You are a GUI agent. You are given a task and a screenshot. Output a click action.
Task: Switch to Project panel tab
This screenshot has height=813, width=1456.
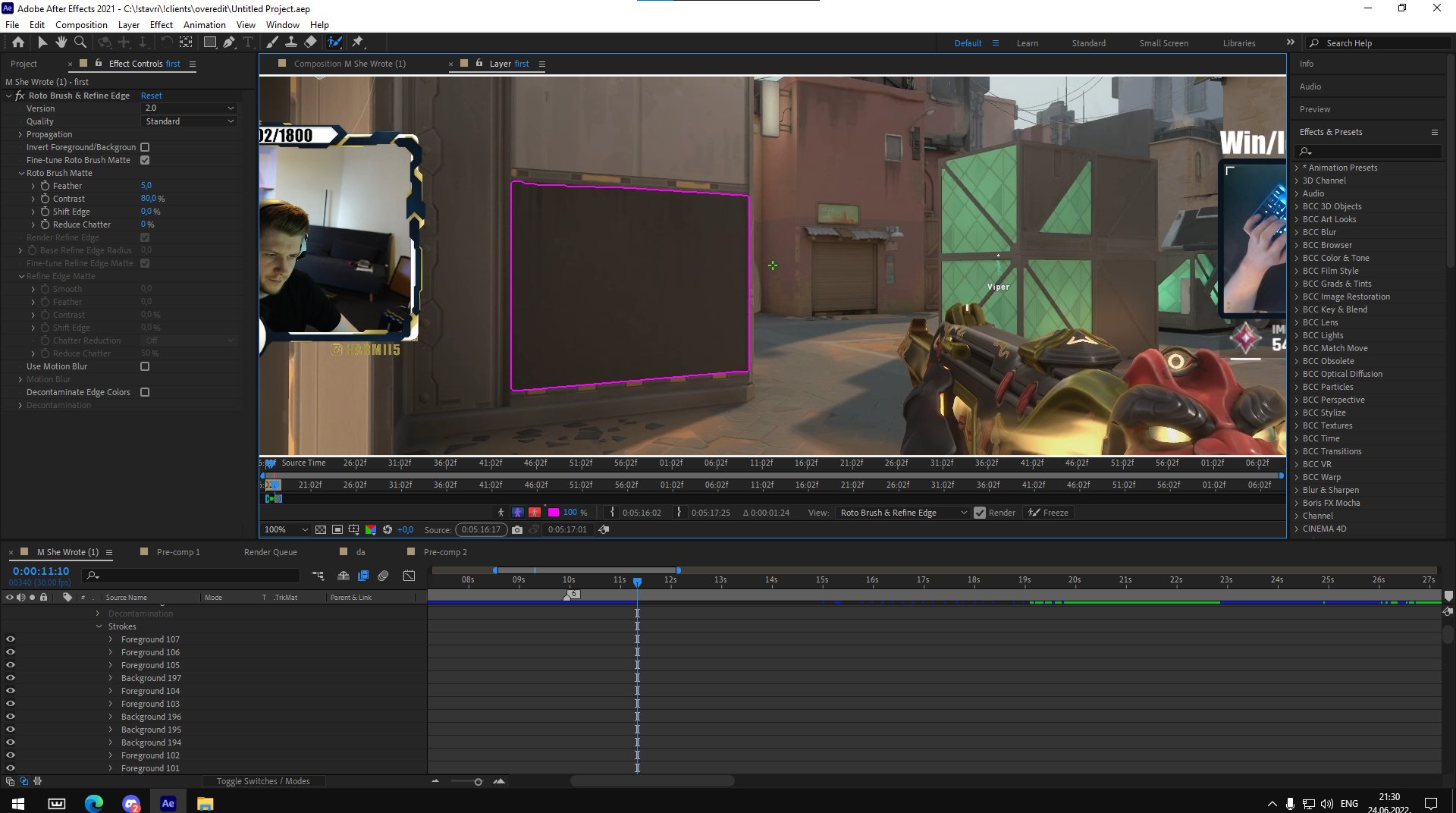(24, 64)
